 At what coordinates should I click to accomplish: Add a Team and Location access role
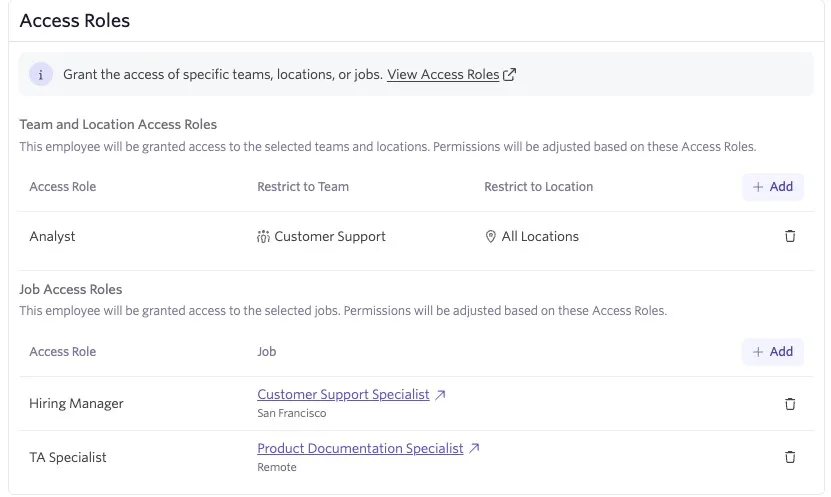[x=773, y=187]
